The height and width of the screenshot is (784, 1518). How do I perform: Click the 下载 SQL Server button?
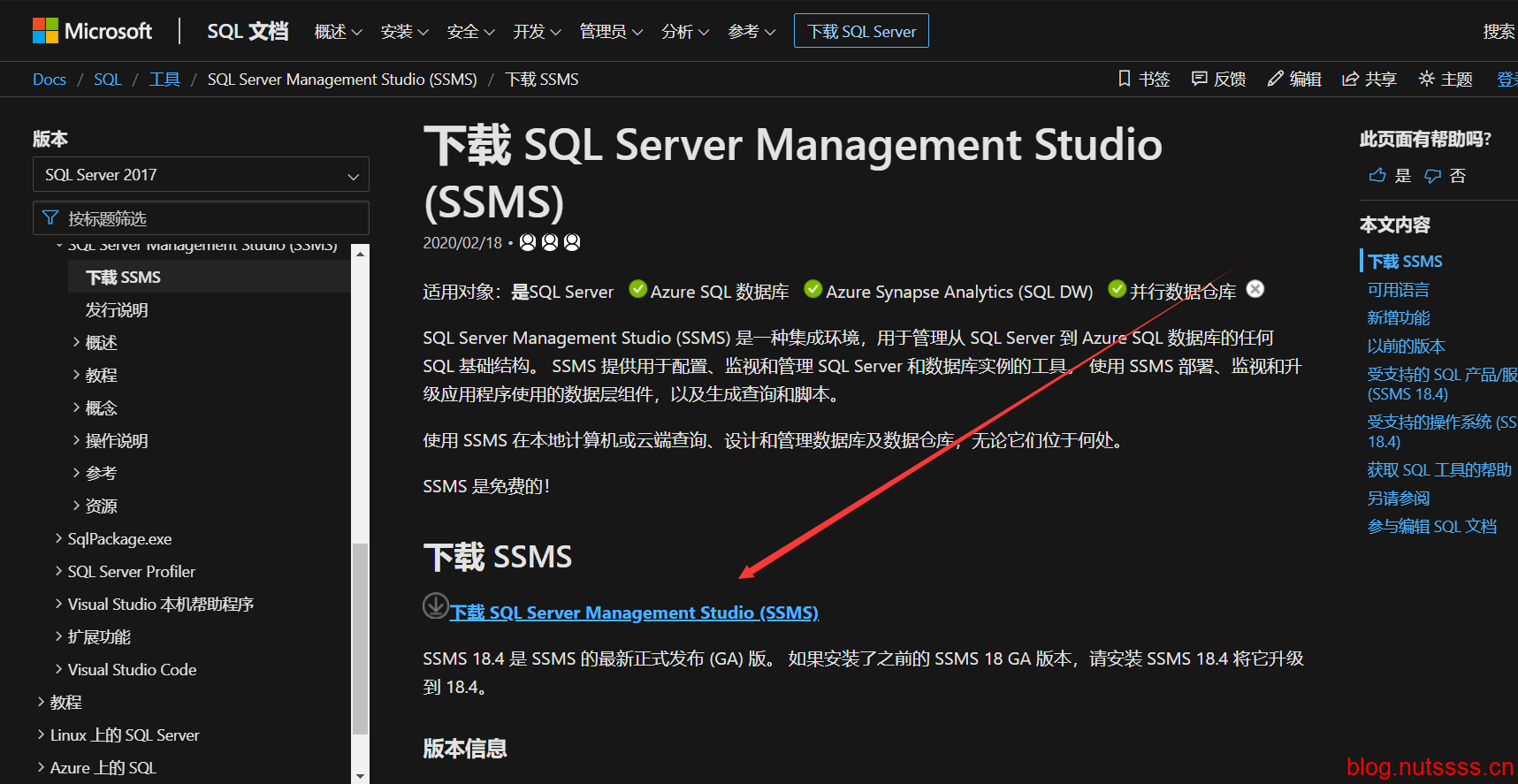click(861, 31)
